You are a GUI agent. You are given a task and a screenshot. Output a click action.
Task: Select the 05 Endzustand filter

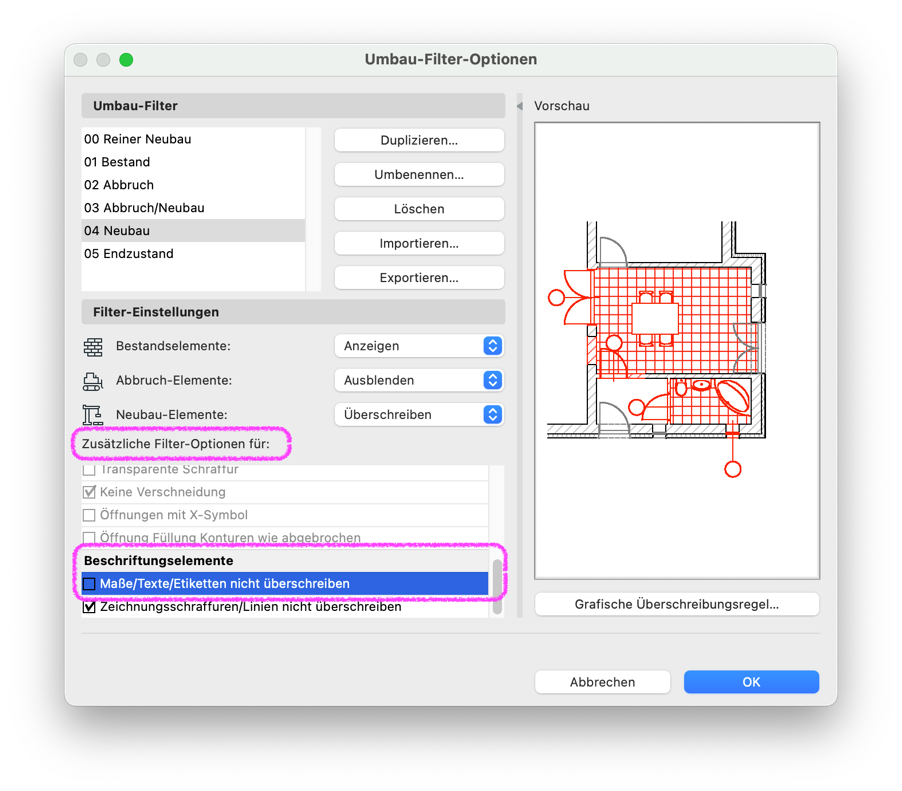(193, 254)
